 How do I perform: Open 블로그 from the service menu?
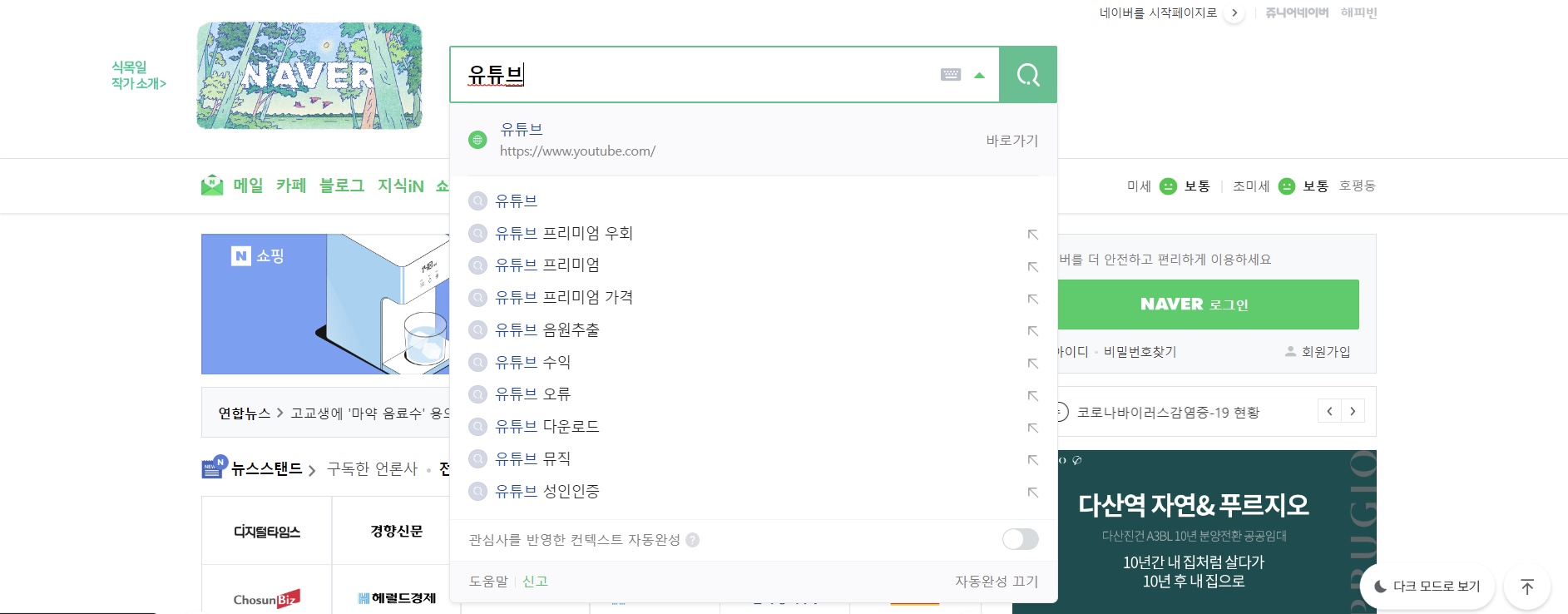point(342,186)
